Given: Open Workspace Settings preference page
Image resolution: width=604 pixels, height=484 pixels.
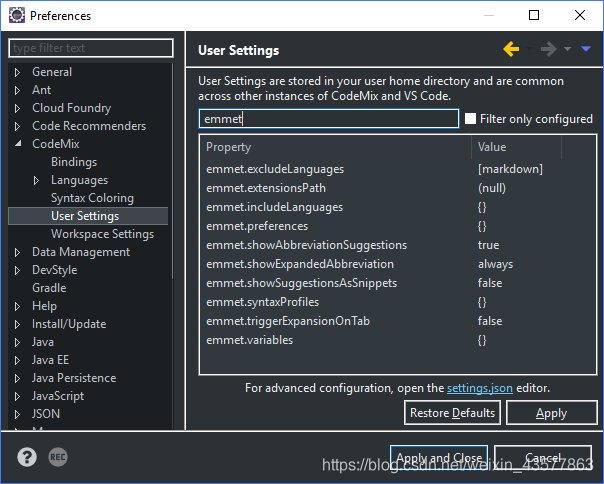Looking at the screenshot, I should pyautogui.click(x=102, y=234).
